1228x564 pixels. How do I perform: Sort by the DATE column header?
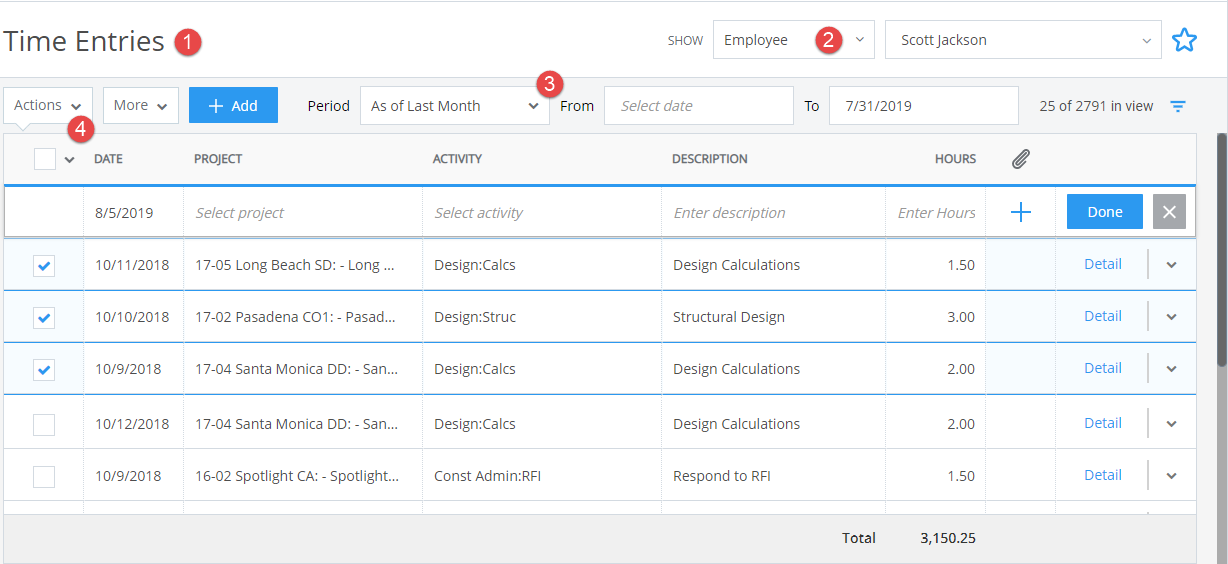coord(108,159)
